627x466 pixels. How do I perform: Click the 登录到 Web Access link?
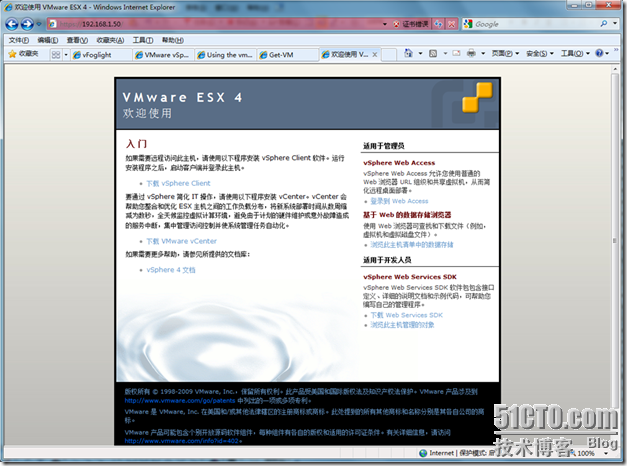coord(399,201)
